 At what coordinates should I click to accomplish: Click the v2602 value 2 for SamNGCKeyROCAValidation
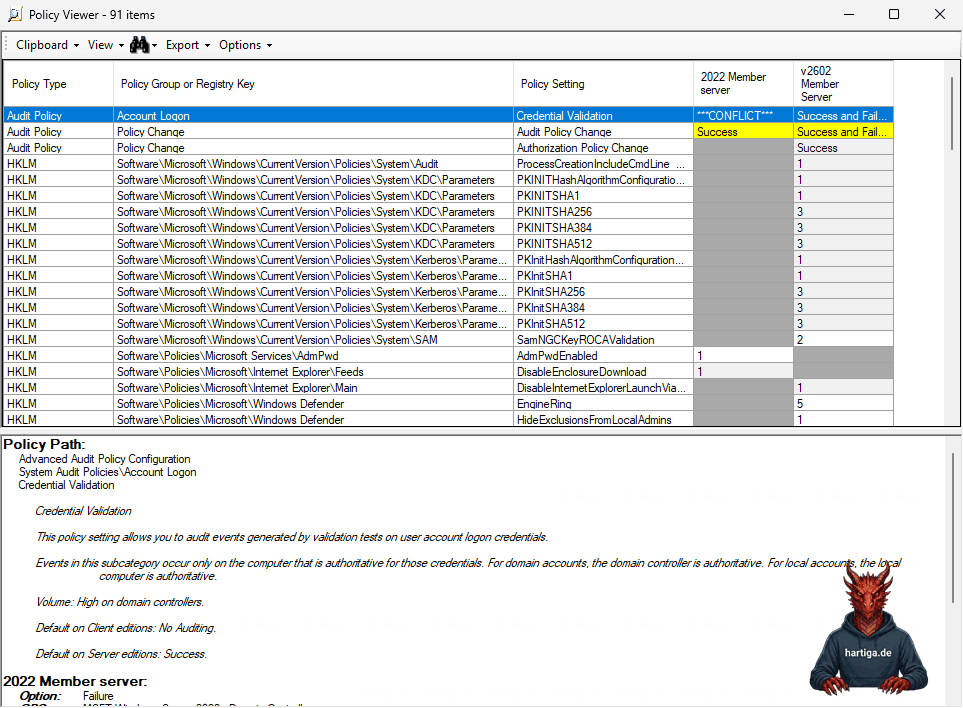843,339
